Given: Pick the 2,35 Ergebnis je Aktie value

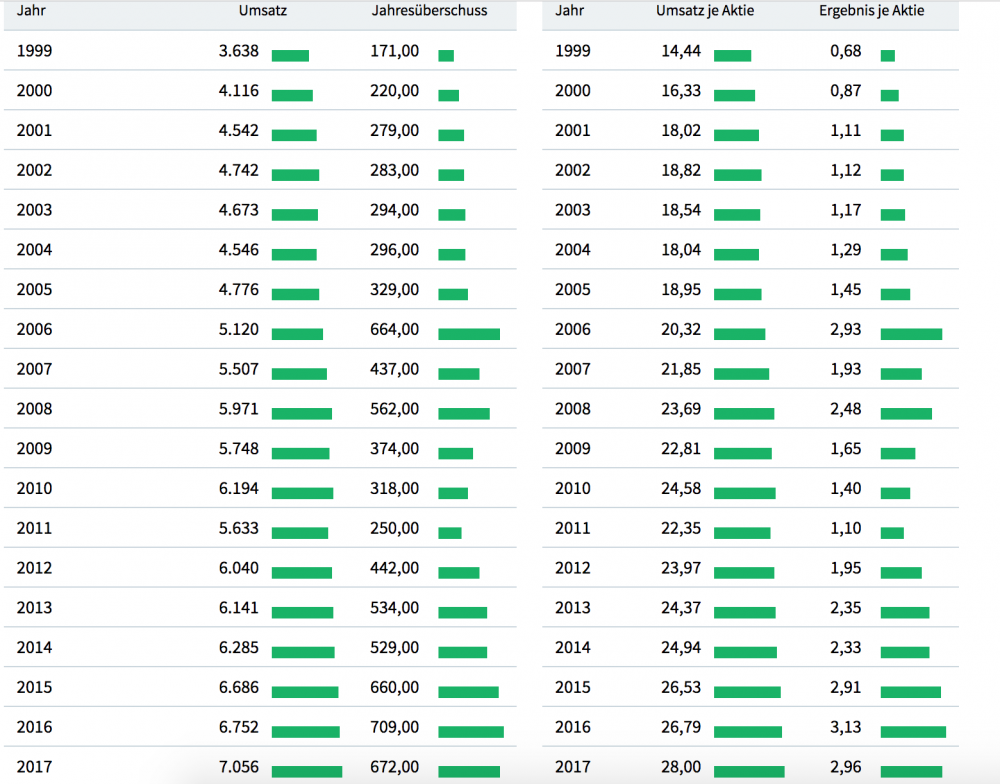Looking at the screenshot, I should pos(846,608).
